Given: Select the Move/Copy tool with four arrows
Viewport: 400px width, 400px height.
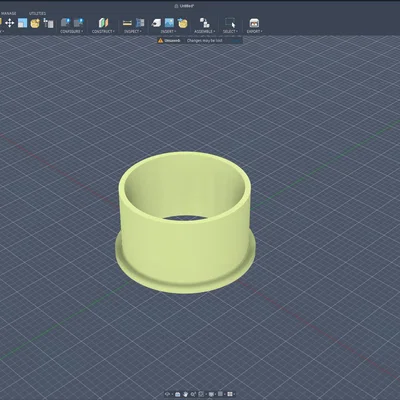Looking at the screenshot, I should pos(9,23).
